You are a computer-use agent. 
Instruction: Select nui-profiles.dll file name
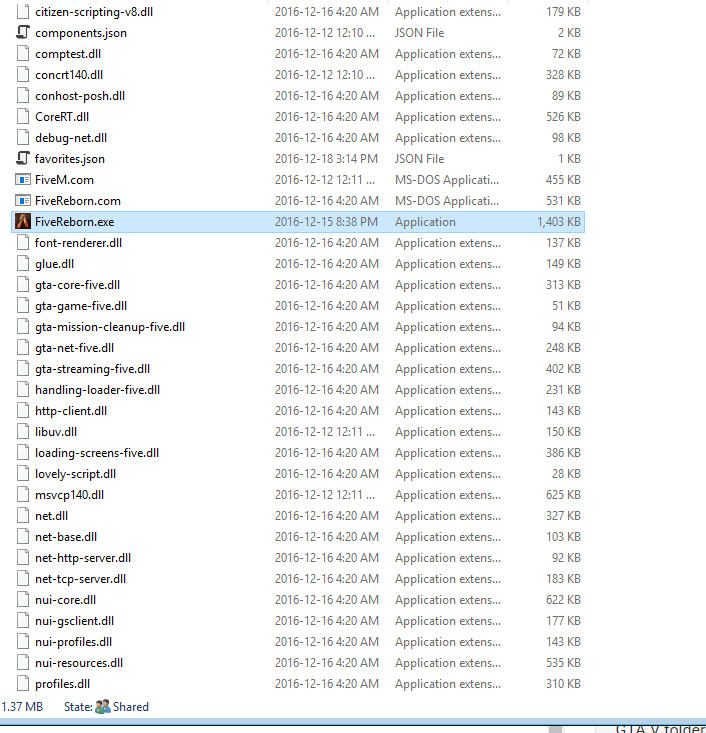[x=73, y=642]
